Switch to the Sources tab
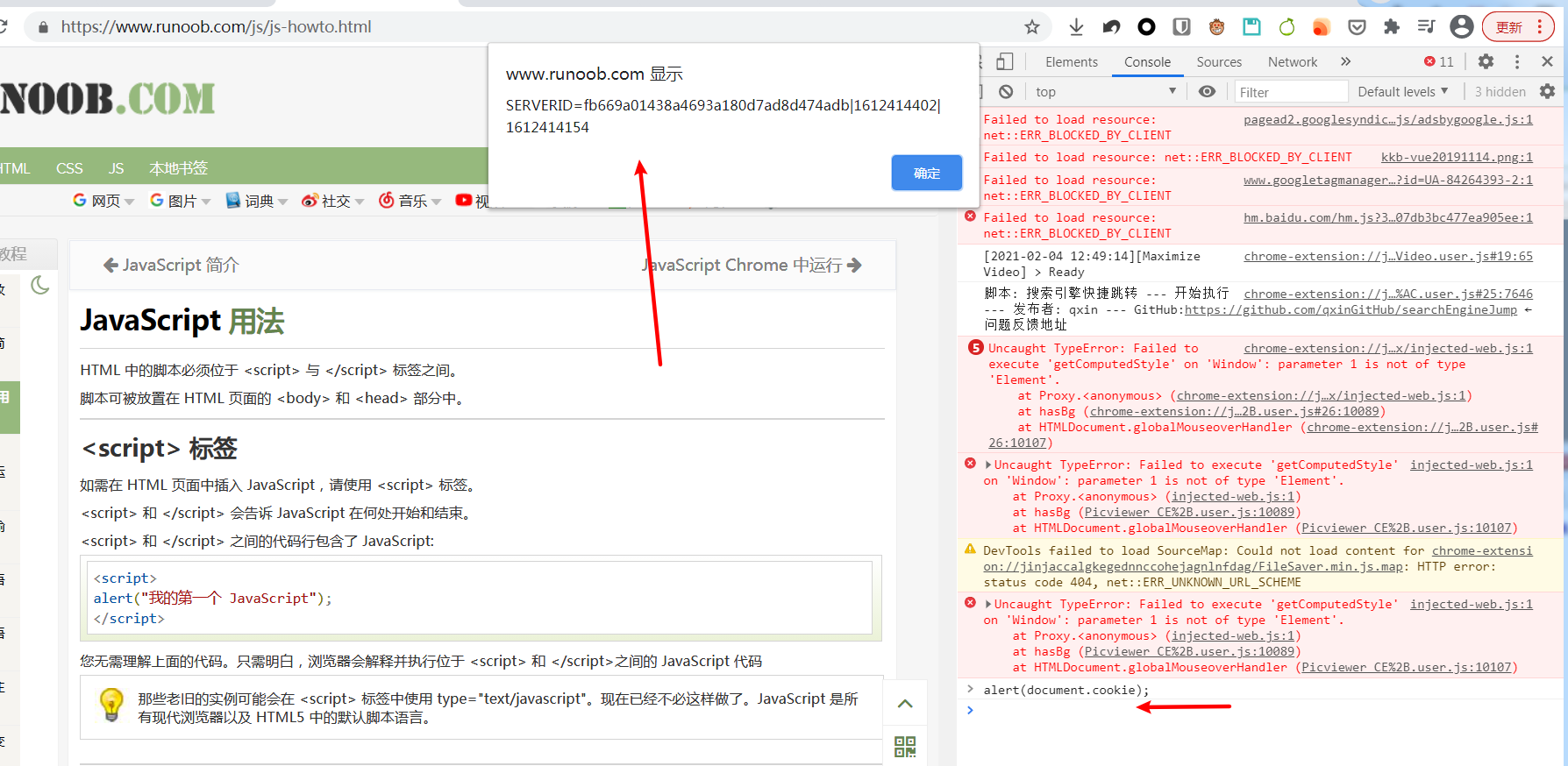Screen dimensions: 1568x766 click(1219, 62)
